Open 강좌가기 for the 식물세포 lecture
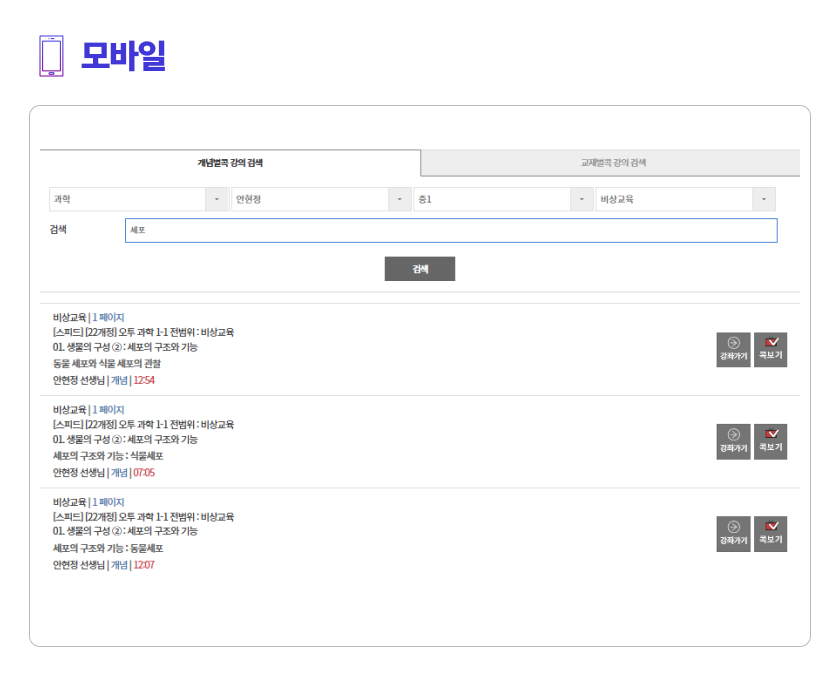The width and height of the screenshot is (840, 700). point(733,442)
